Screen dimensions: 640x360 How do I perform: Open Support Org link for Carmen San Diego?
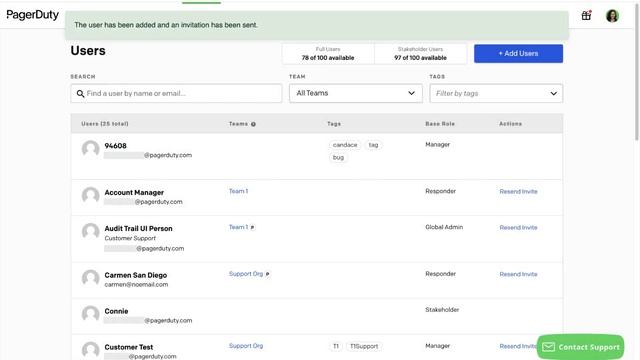point(246,274)
